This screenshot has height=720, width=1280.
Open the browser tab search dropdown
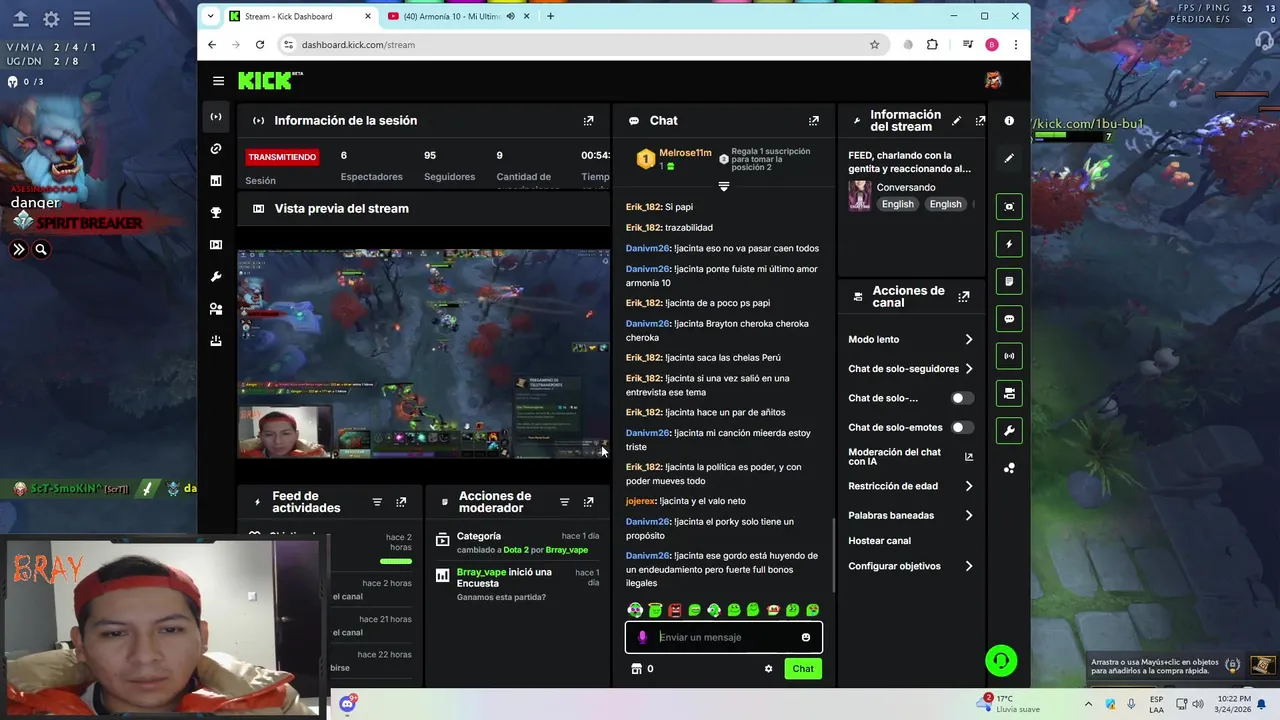(x=210, y=16)
